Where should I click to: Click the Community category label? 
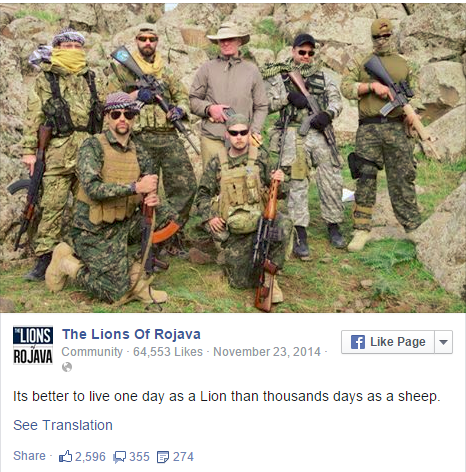coord(92,352)
